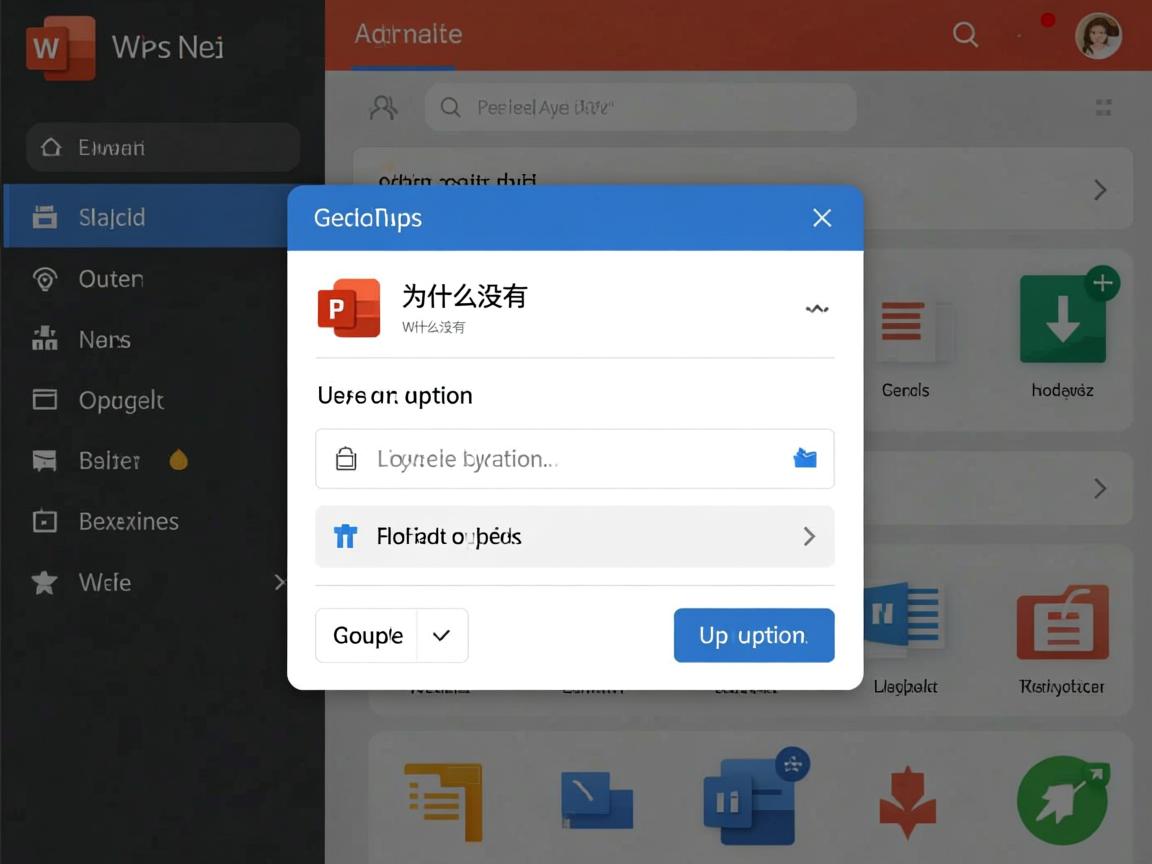Viewport: 1152px width, 864px height.
Task: Open the orange Gerals list icon
Action: [x=905, y=324]
